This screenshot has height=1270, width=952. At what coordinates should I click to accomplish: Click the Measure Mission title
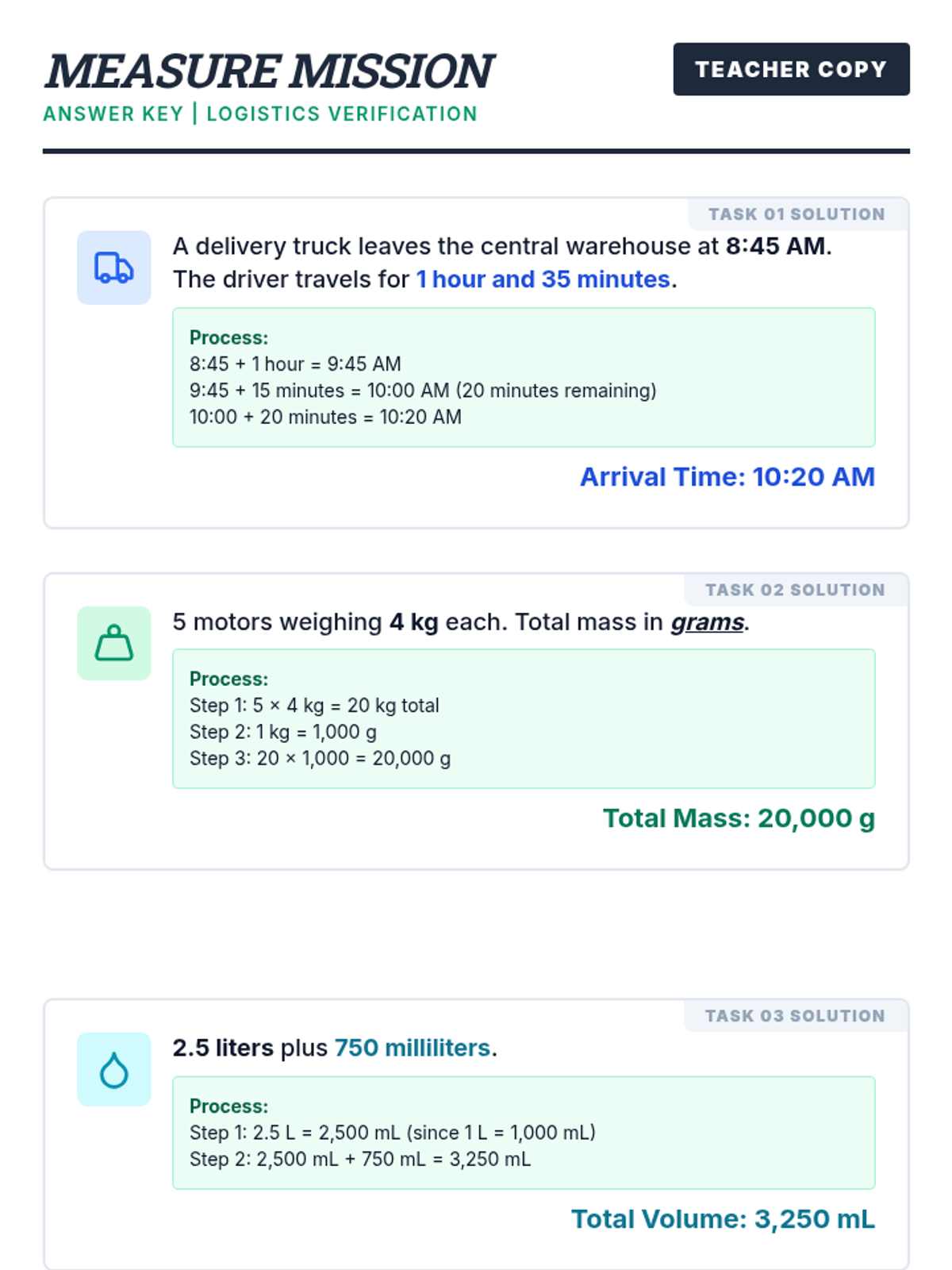click(269, 71)
